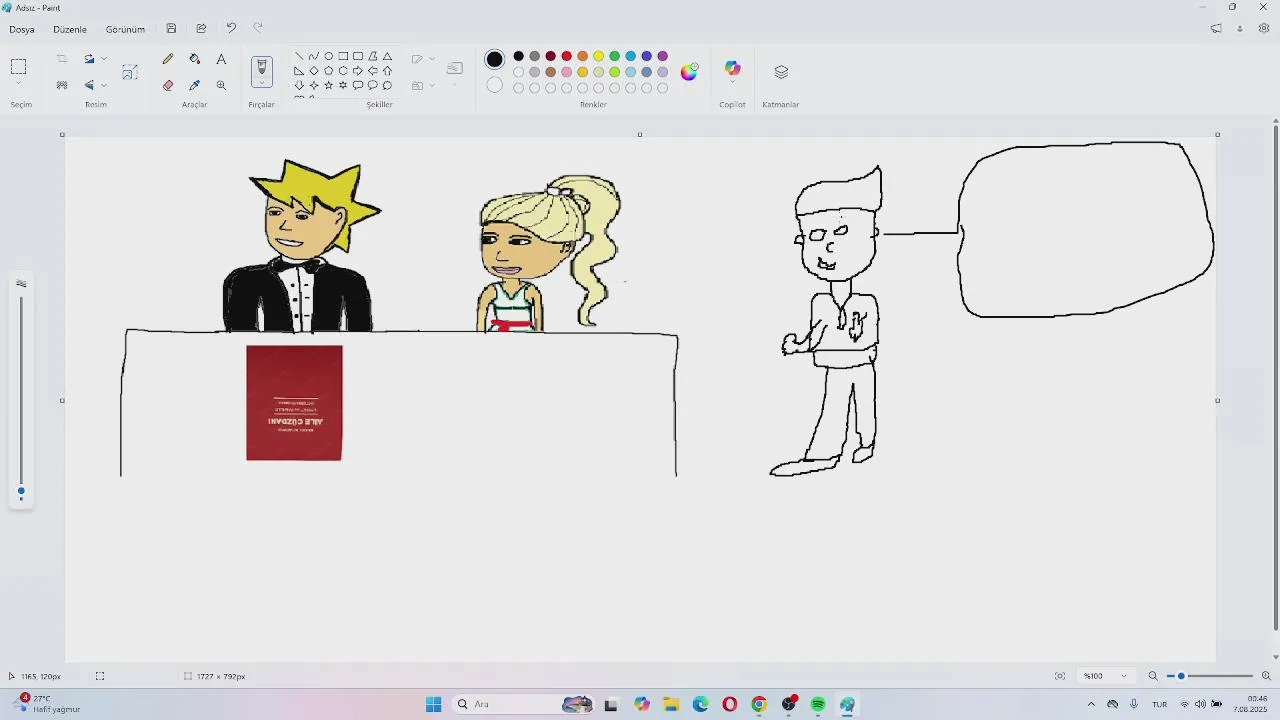Choose the line shape
This screenshot has width=1280, height=720.
click(299, 56)
